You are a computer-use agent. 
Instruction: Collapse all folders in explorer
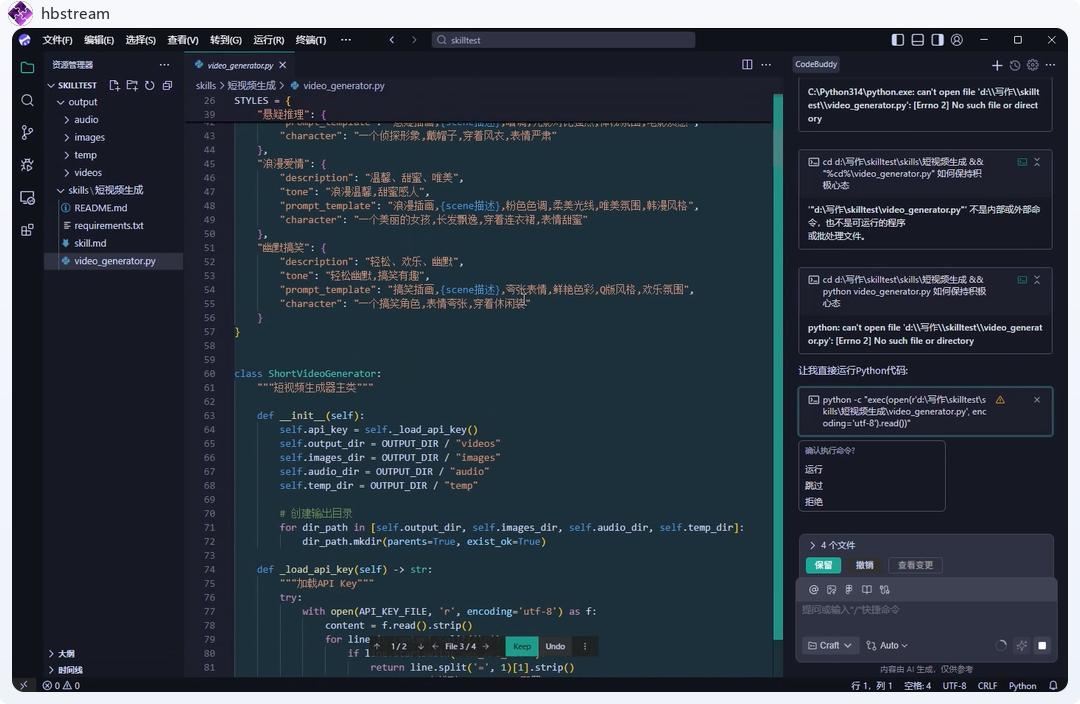(x=167, y=85)
